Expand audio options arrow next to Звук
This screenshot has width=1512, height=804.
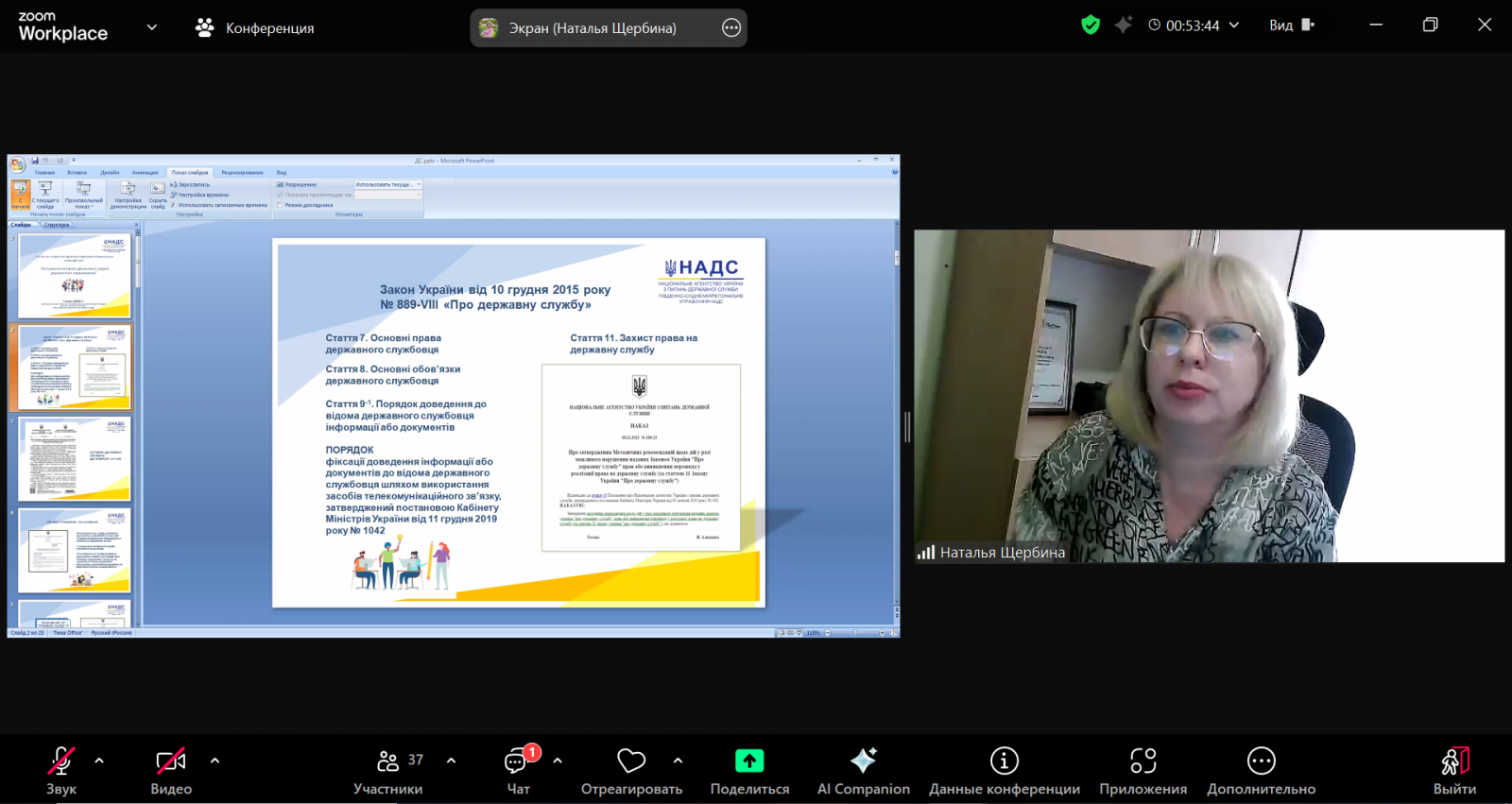99,761
